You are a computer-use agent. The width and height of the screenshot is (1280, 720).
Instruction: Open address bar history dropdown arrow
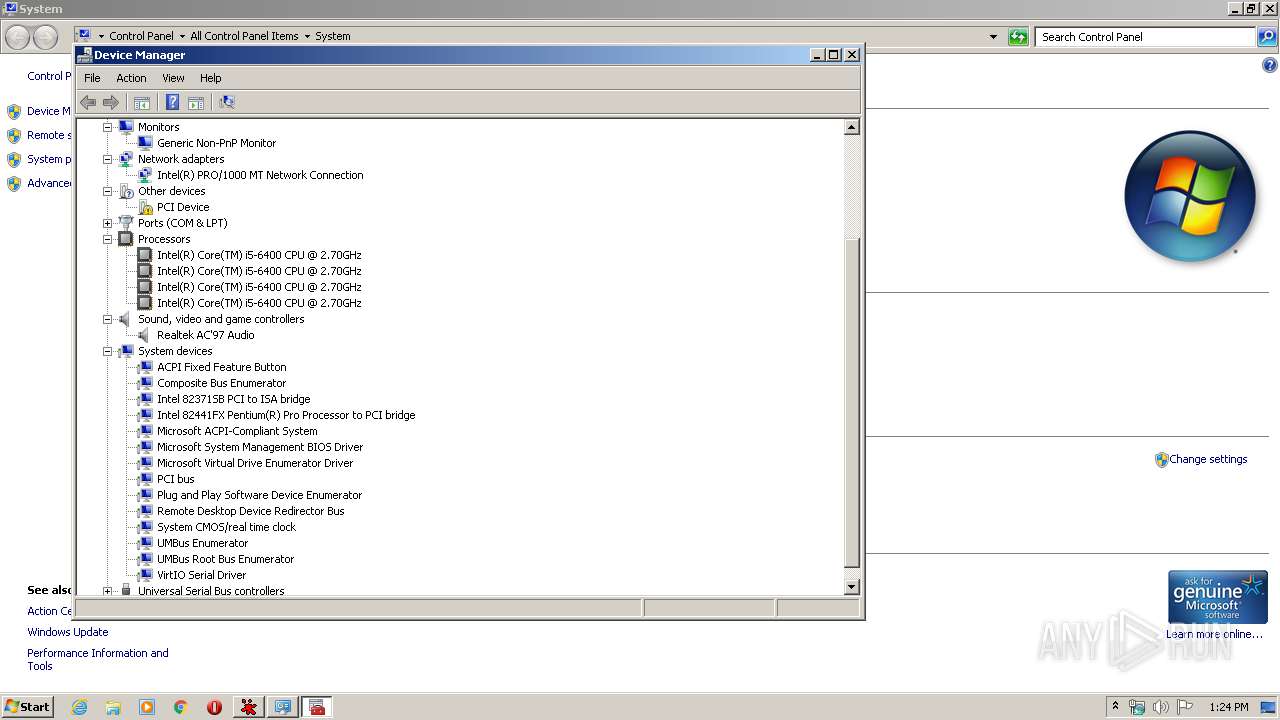pyautogui.click(x=993, y=37)
